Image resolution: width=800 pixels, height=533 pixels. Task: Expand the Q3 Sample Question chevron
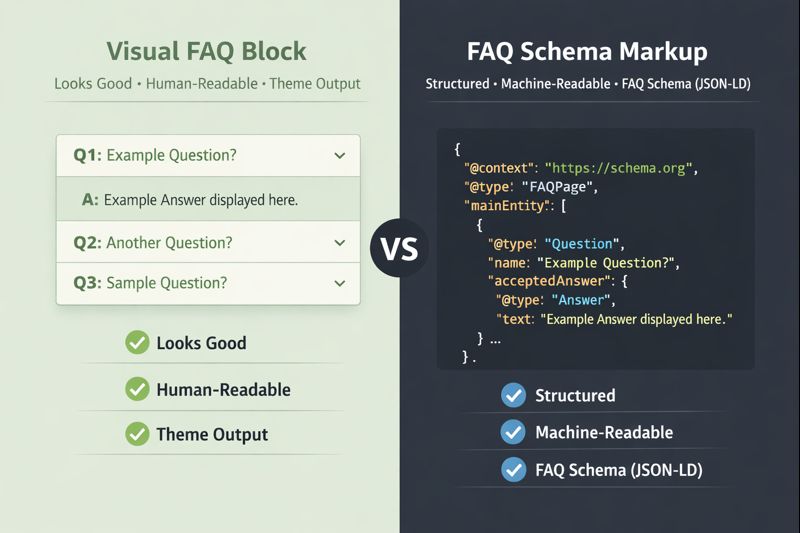tap(340, 284)
